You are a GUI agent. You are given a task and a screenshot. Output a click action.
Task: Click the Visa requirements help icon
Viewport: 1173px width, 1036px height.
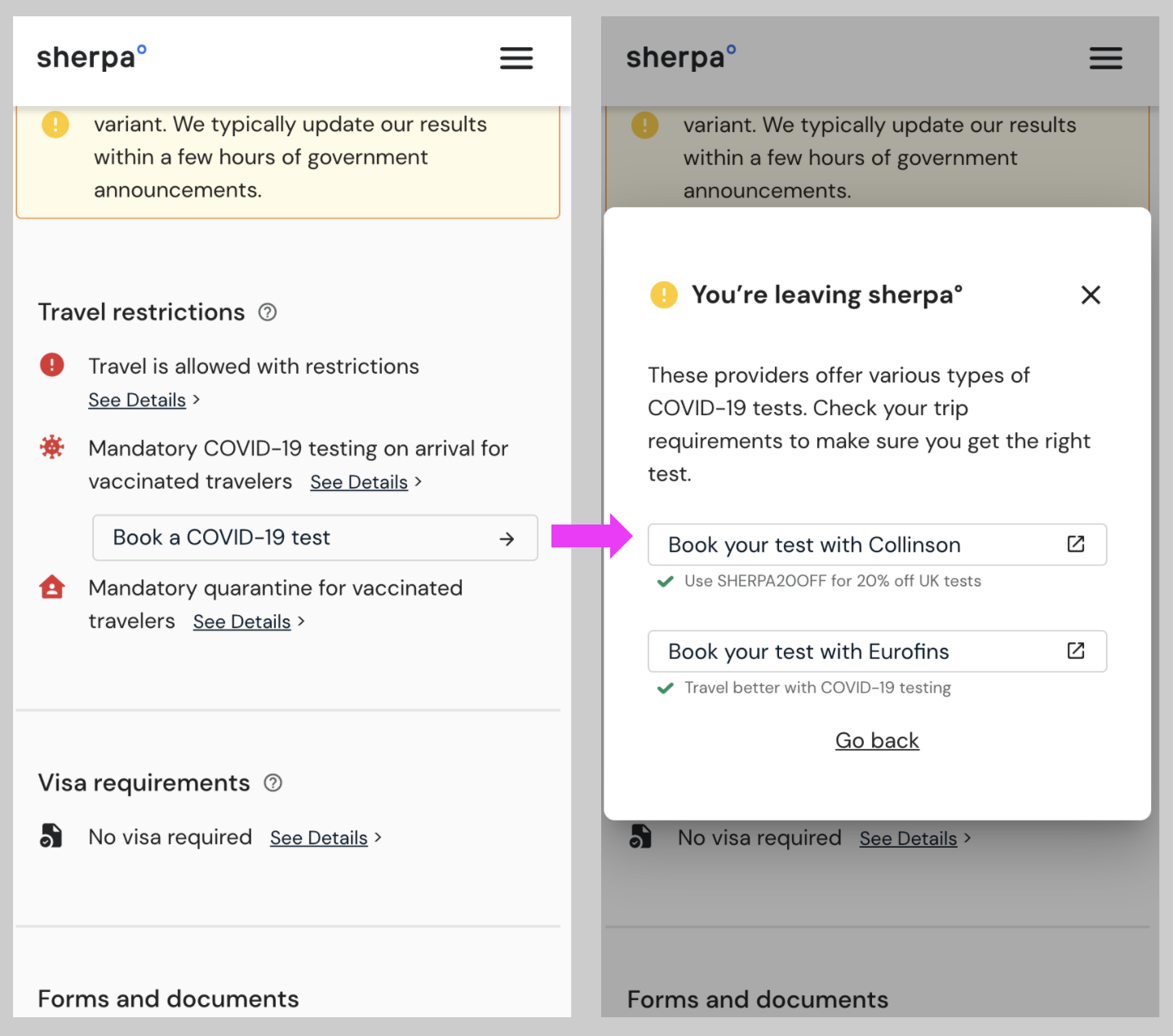[273, 783]
